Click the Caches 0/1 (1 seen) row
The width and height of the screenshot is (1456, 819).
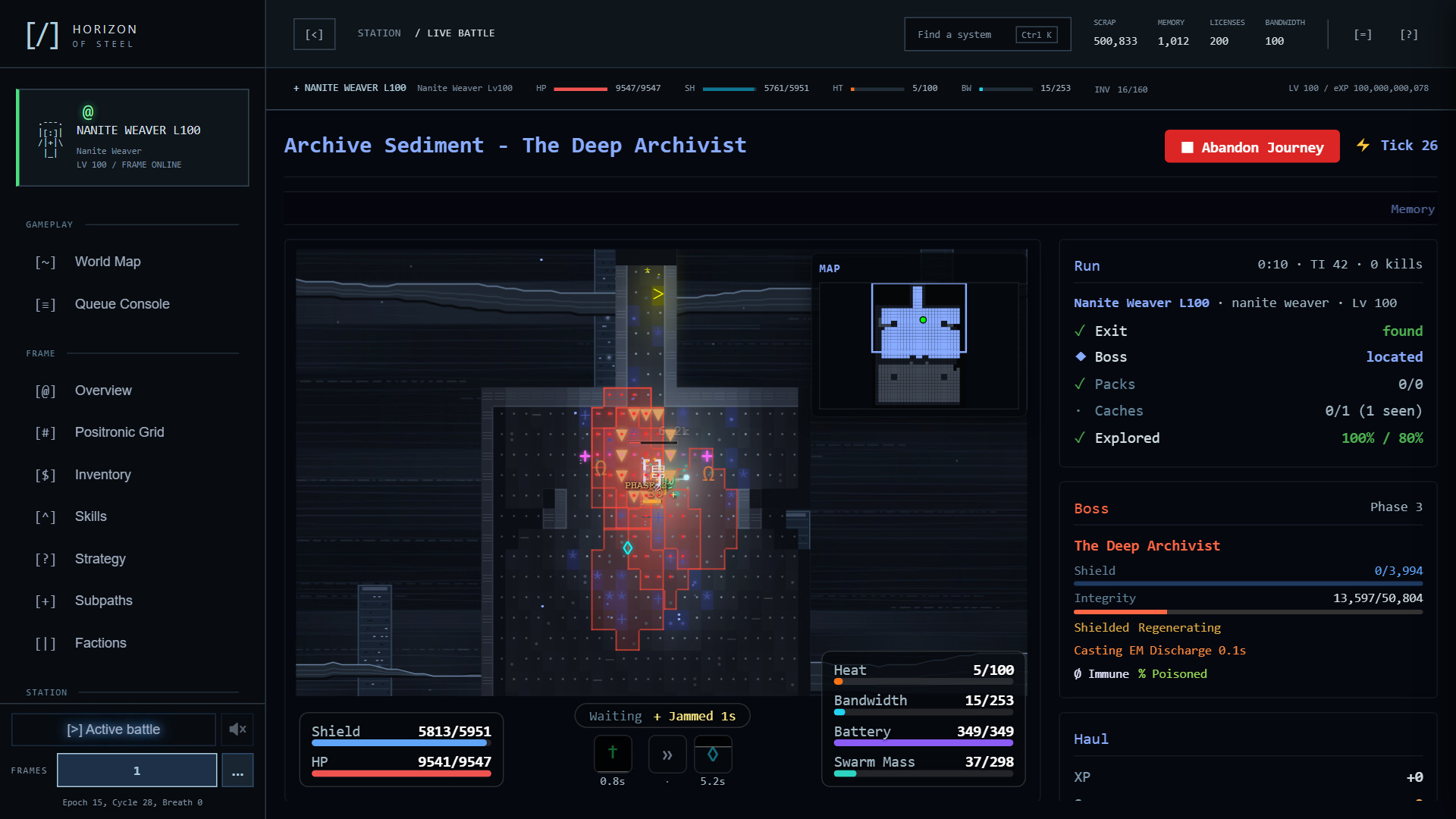[x=1248, y=411]
